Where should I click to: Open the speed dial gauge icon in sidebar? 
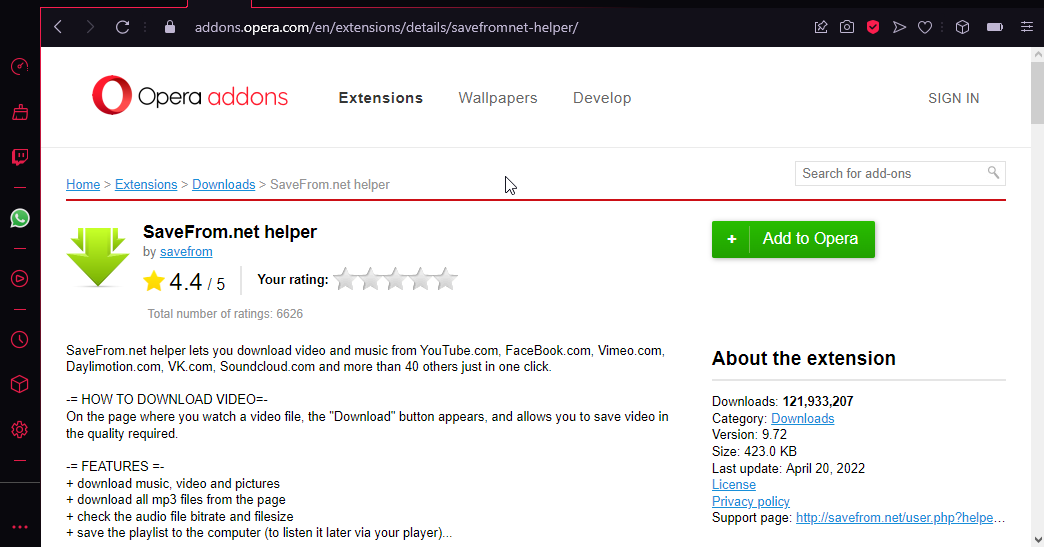[20, 67]
